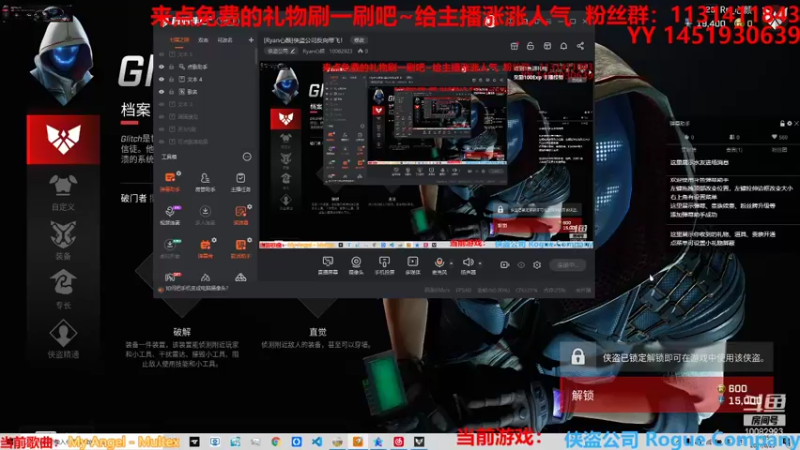The width and height of the screenshot is (800, 450).
Task: Switch to the third scene tab
Action: pyautogui.click(x=225, y=40)
